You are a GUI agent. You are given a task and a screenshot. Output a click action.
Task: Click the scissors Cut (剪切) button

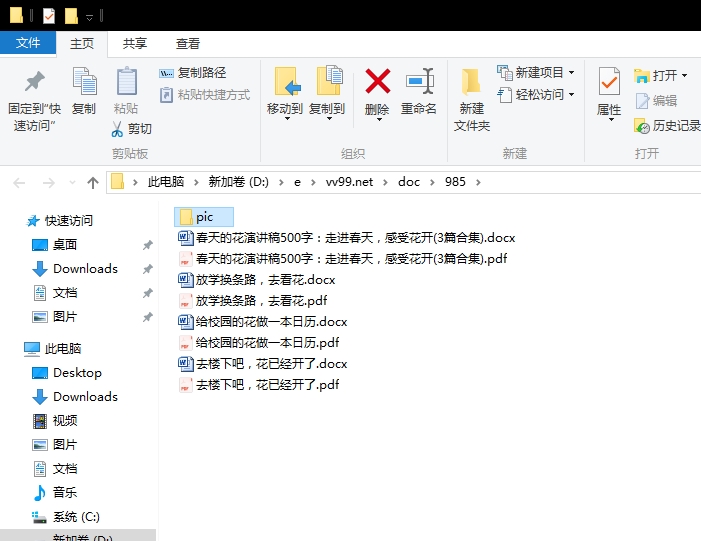click(x=131, y=129)
